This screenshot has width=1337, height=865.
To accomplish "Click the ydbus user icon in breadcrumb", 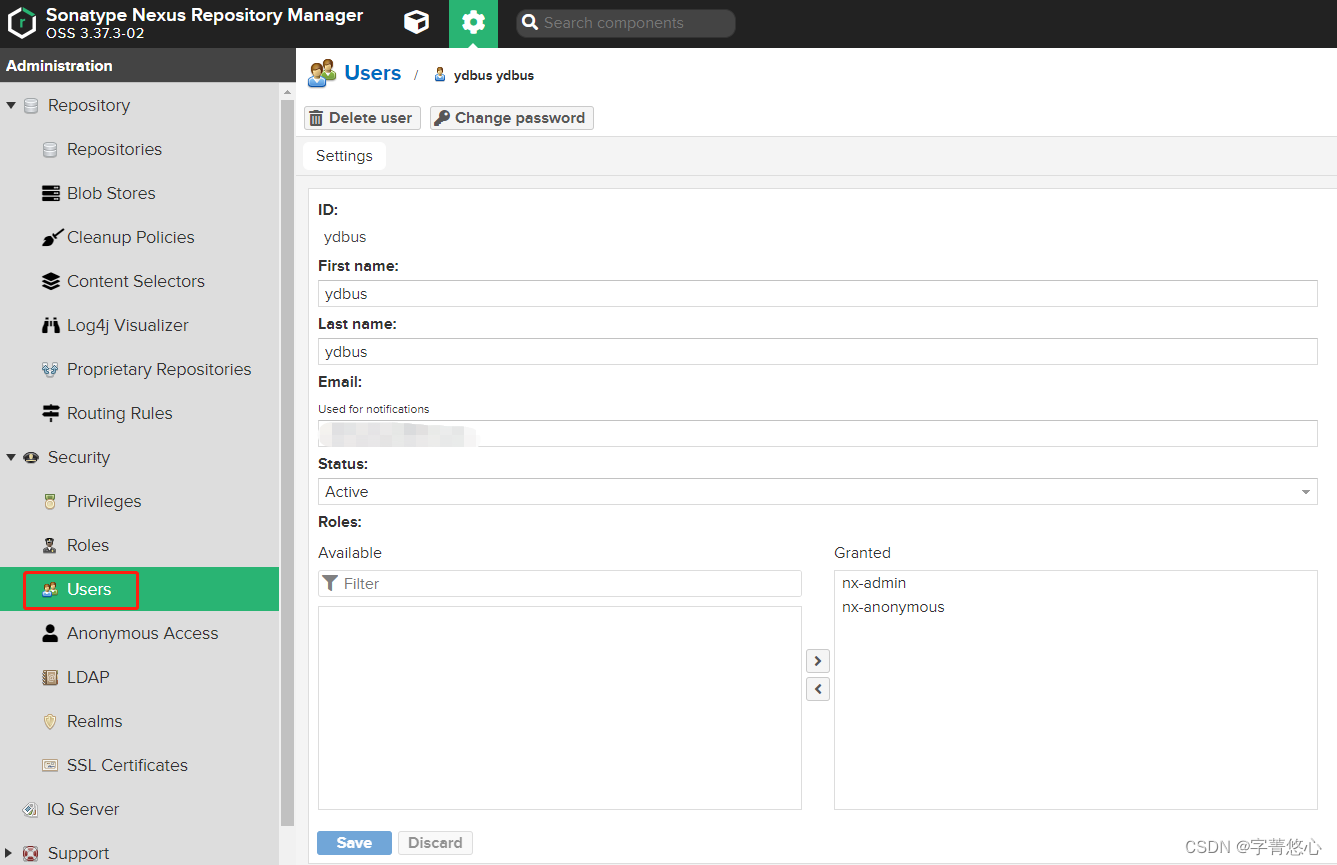I will coord(440,75).
